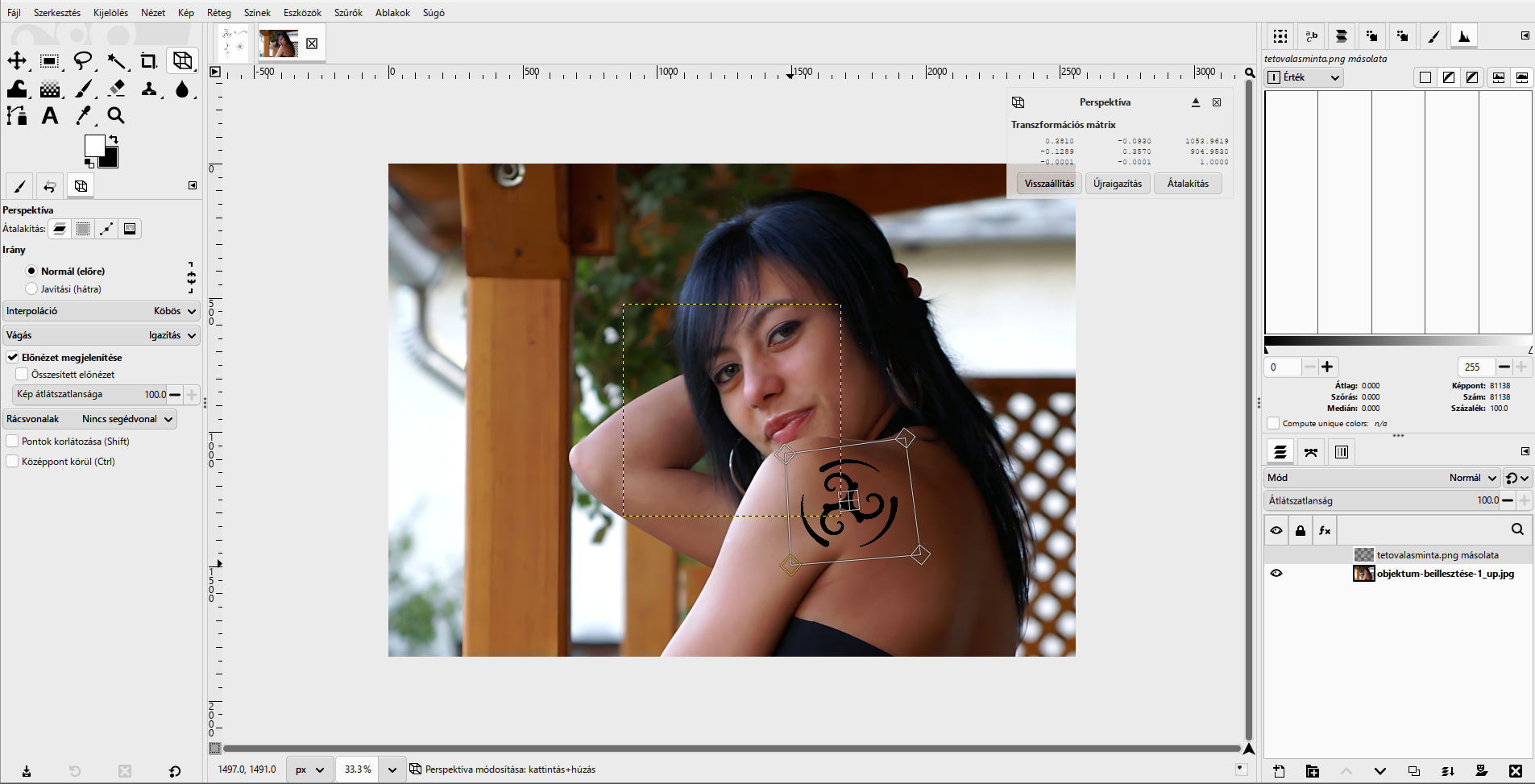Uncheck Előnézet megjelenítése checkbox
The width and height of the screenshot is (1535, 784).
[x=13, y=357]
